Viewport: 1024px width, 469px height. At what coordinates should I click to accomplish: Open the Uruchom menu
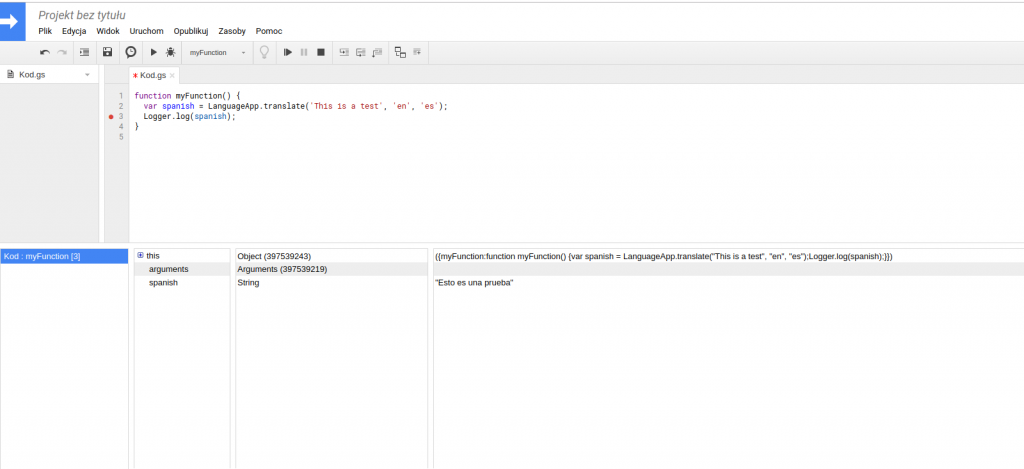coord(146,31)
